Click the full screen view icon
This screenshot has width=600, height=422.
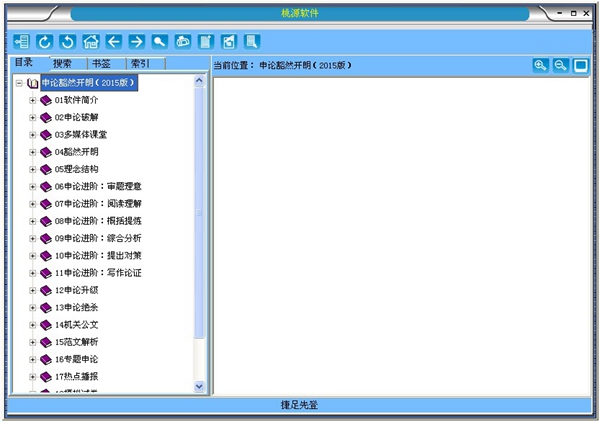580,66
